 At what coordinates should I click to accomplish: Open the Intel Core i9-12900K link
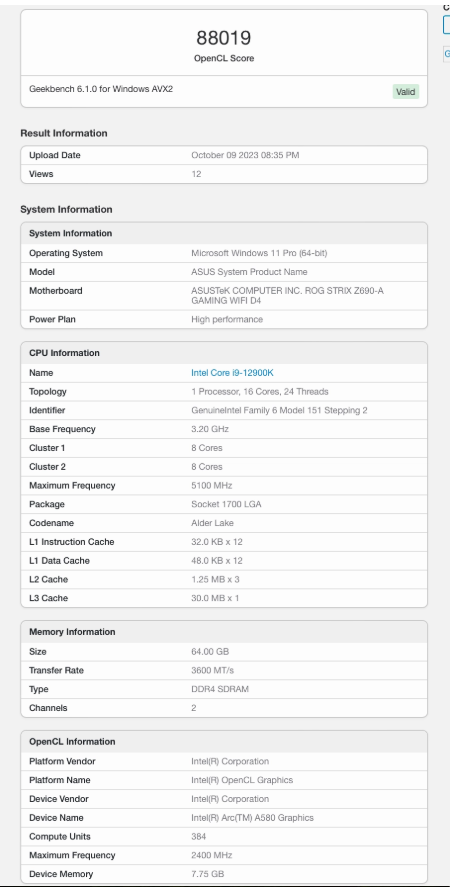click(232, 373)
